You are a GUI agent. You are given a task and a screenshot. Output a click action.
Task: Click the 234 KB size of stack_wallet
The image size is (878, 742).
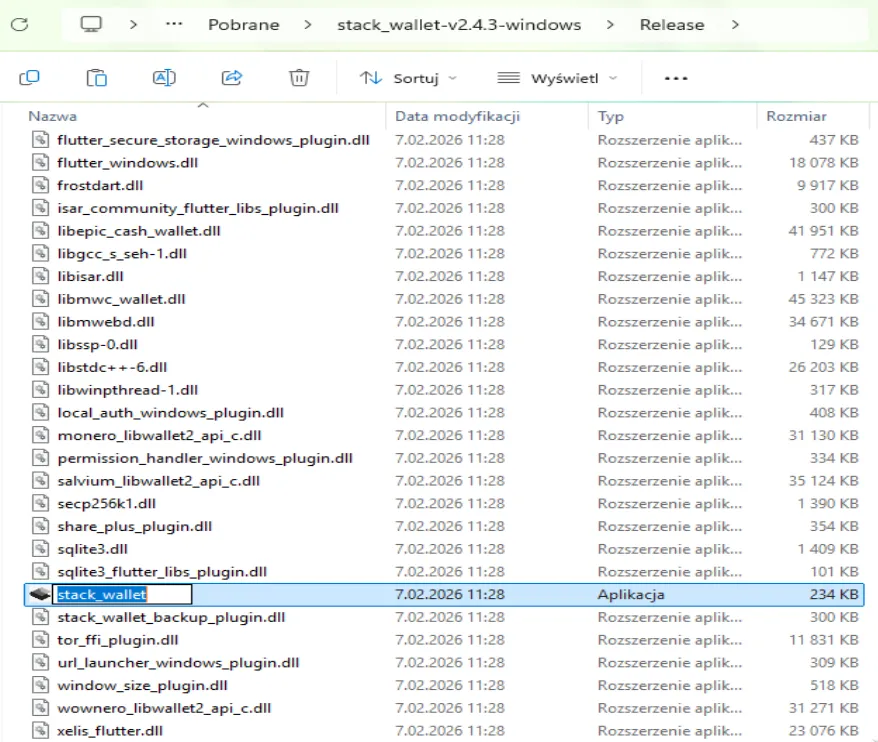point(833,594)
